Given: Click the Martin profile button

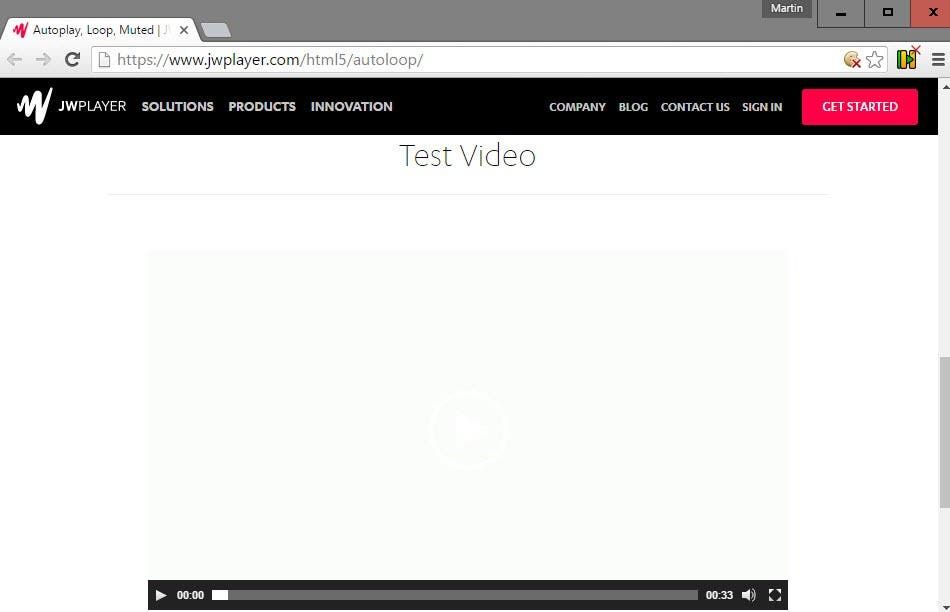Looking at the screenshot, I should coord(786,8).
